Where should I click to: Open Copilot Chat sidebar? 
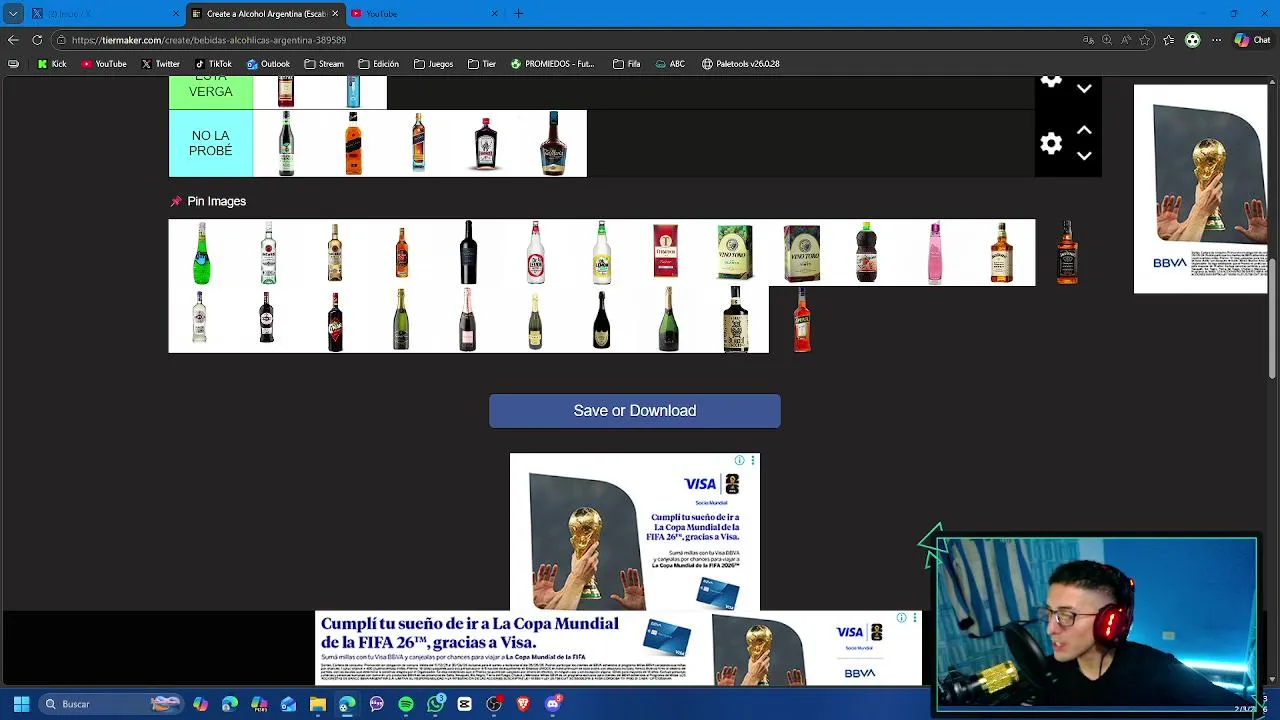[x=1253, y=40]
